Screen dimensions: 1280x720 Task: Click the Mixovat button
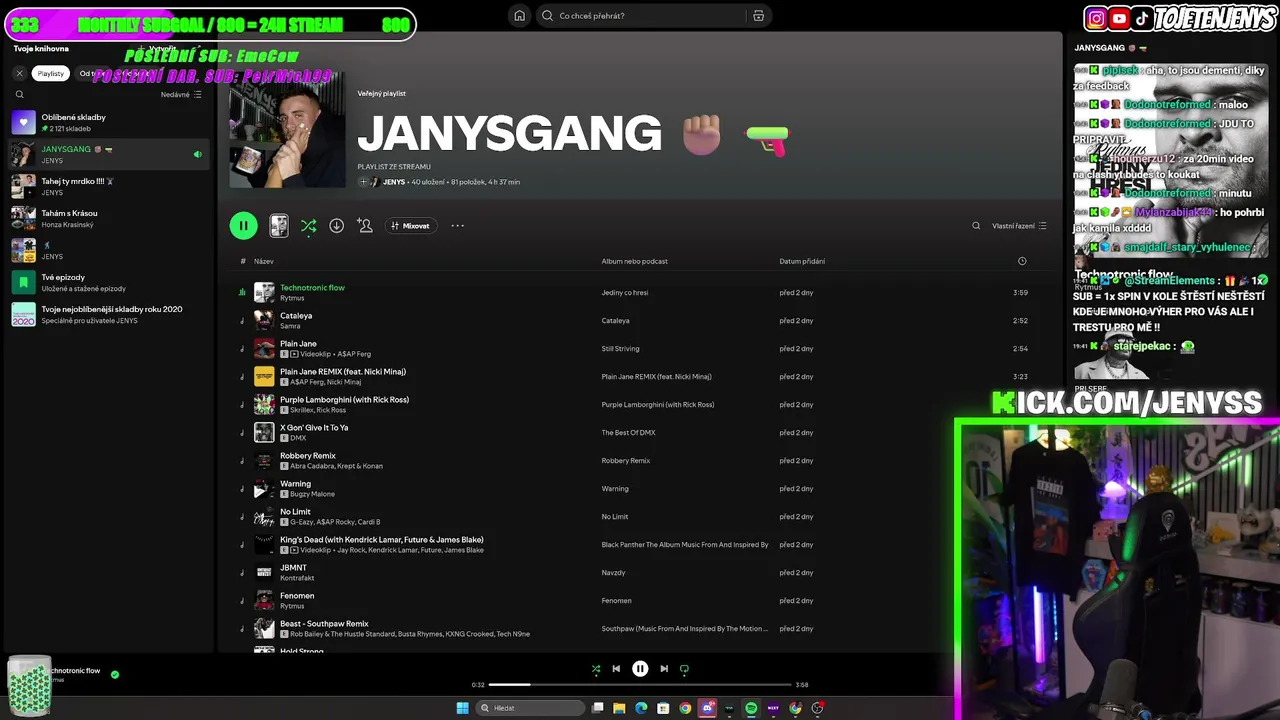coord(410,226)
